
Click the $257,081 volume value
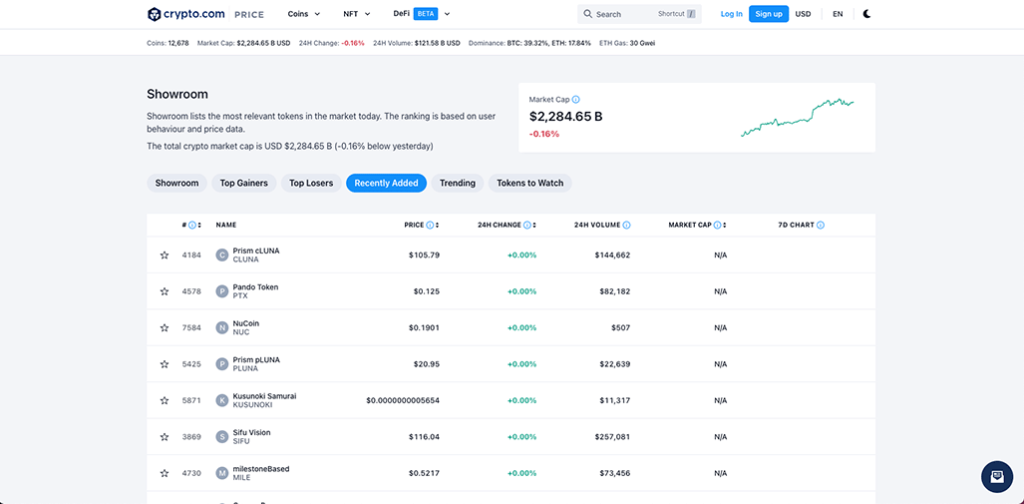pyautogui.click(x=613, y=437)
